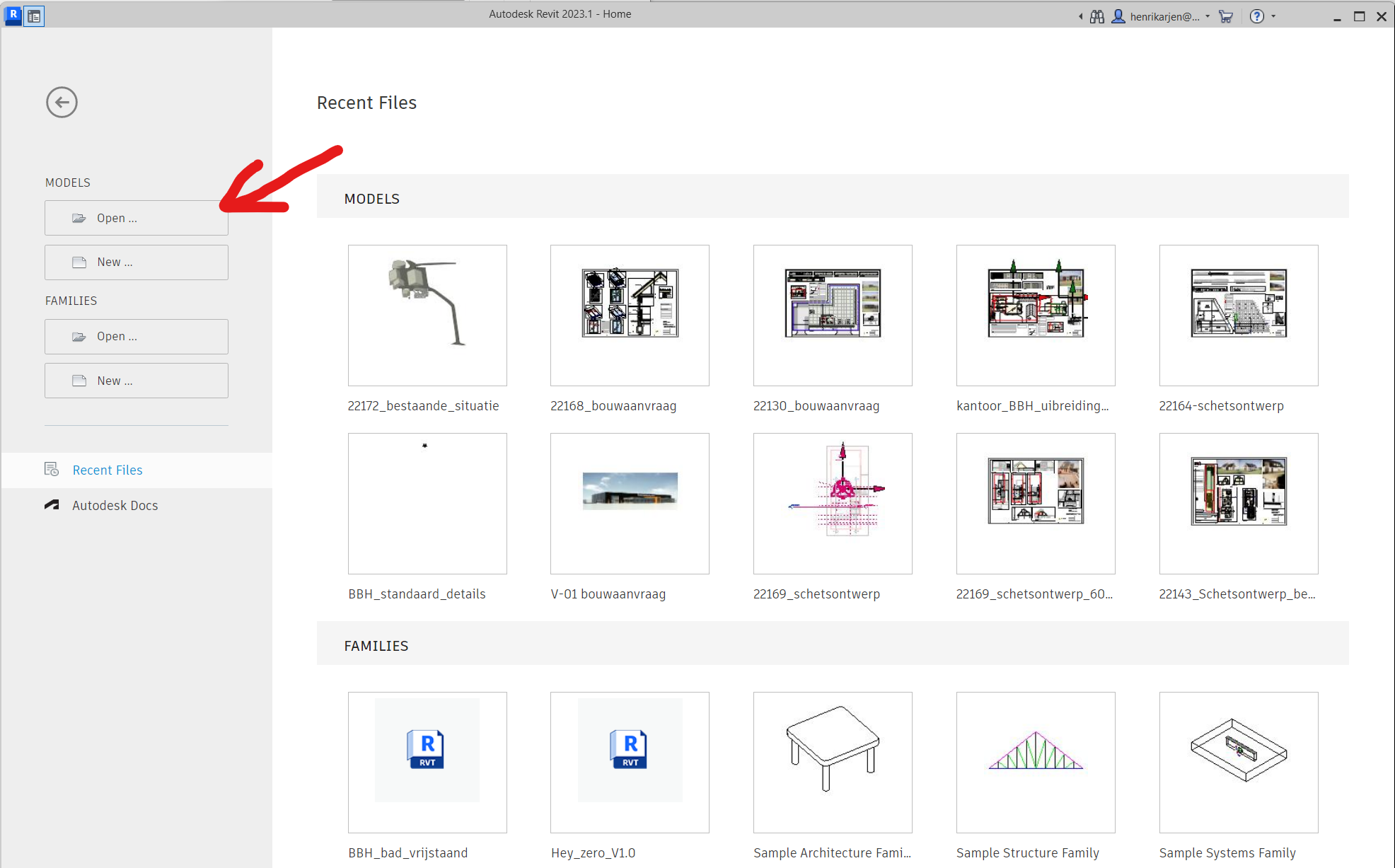Click New under MODELS
Image resolution: width=1395 pixels, height=868 pixels.
pyautogui.click(x=136, y=262)
